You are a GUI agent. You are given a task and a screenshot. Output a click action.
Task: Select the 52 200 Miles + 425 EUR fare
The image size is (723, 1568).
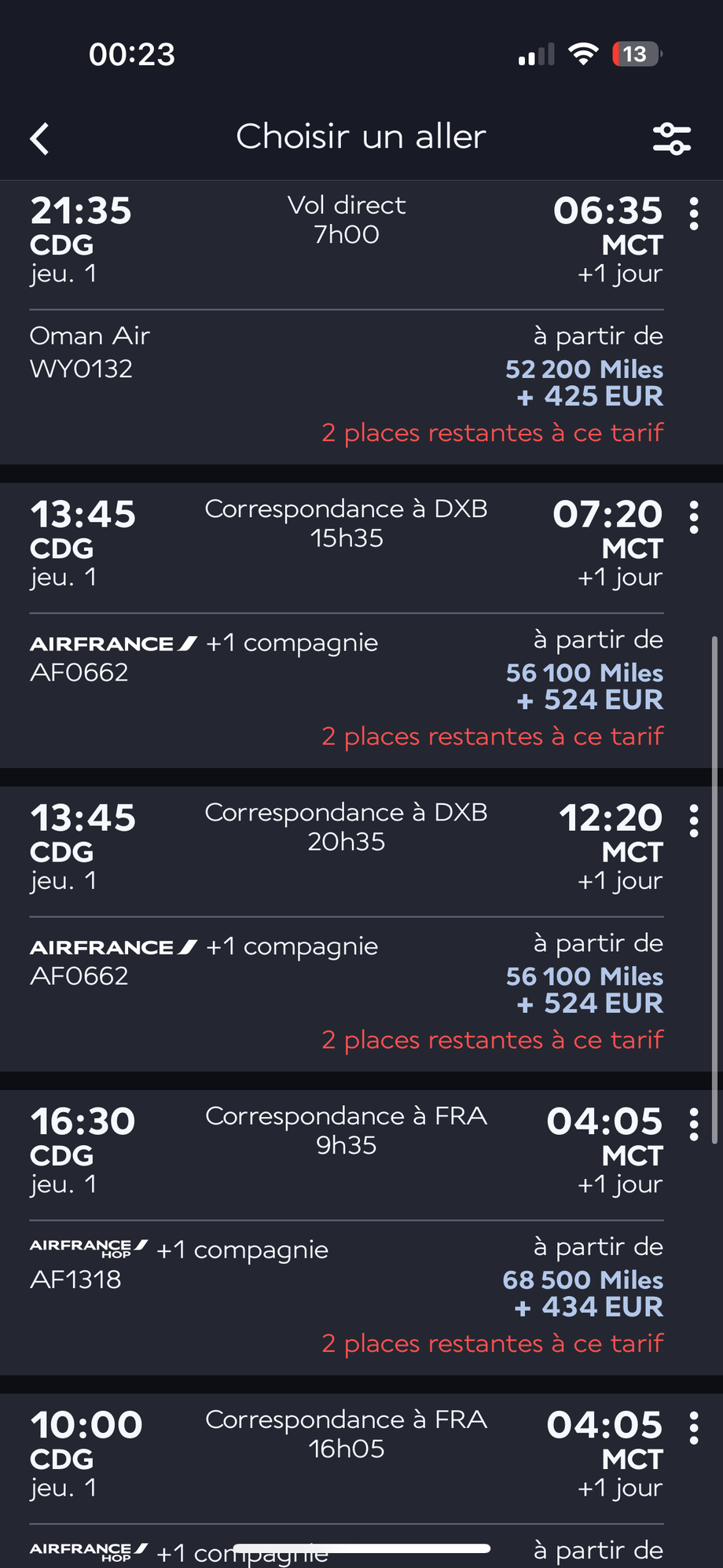(584, 383)
